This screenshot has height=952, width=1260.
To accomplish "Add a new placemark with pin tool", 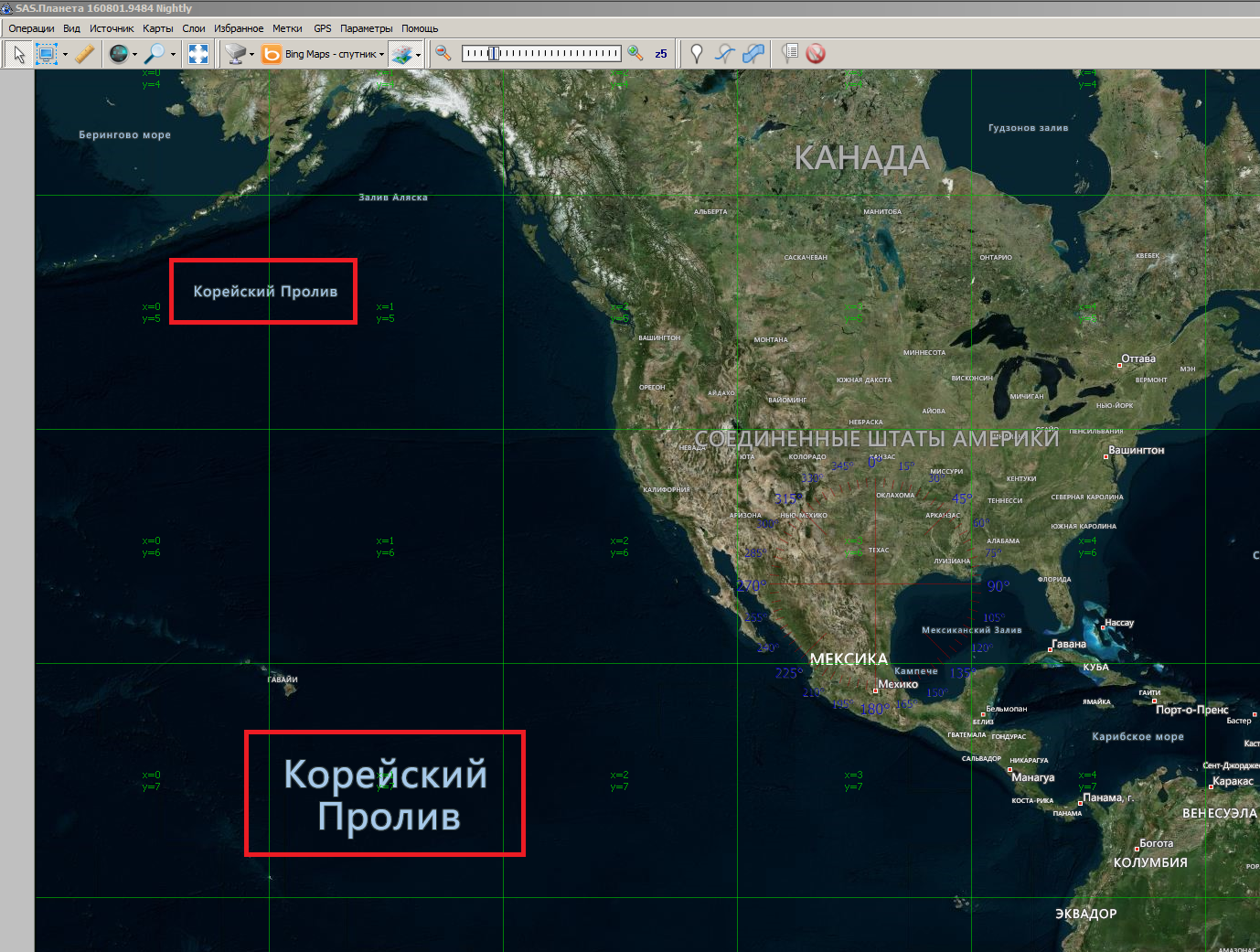I will click(x=697, y=54).
